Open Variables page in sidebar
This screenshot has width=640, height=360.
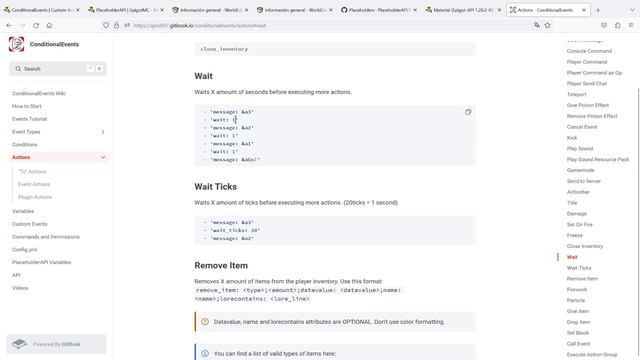point(23,211)
